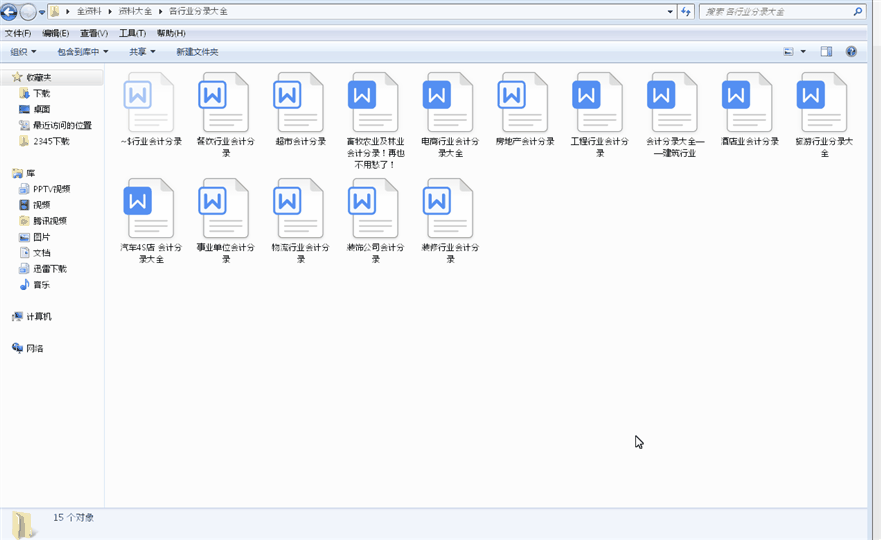Open the 文档 library
This screenshot has width=881, height=540.
tap(42, 253)
